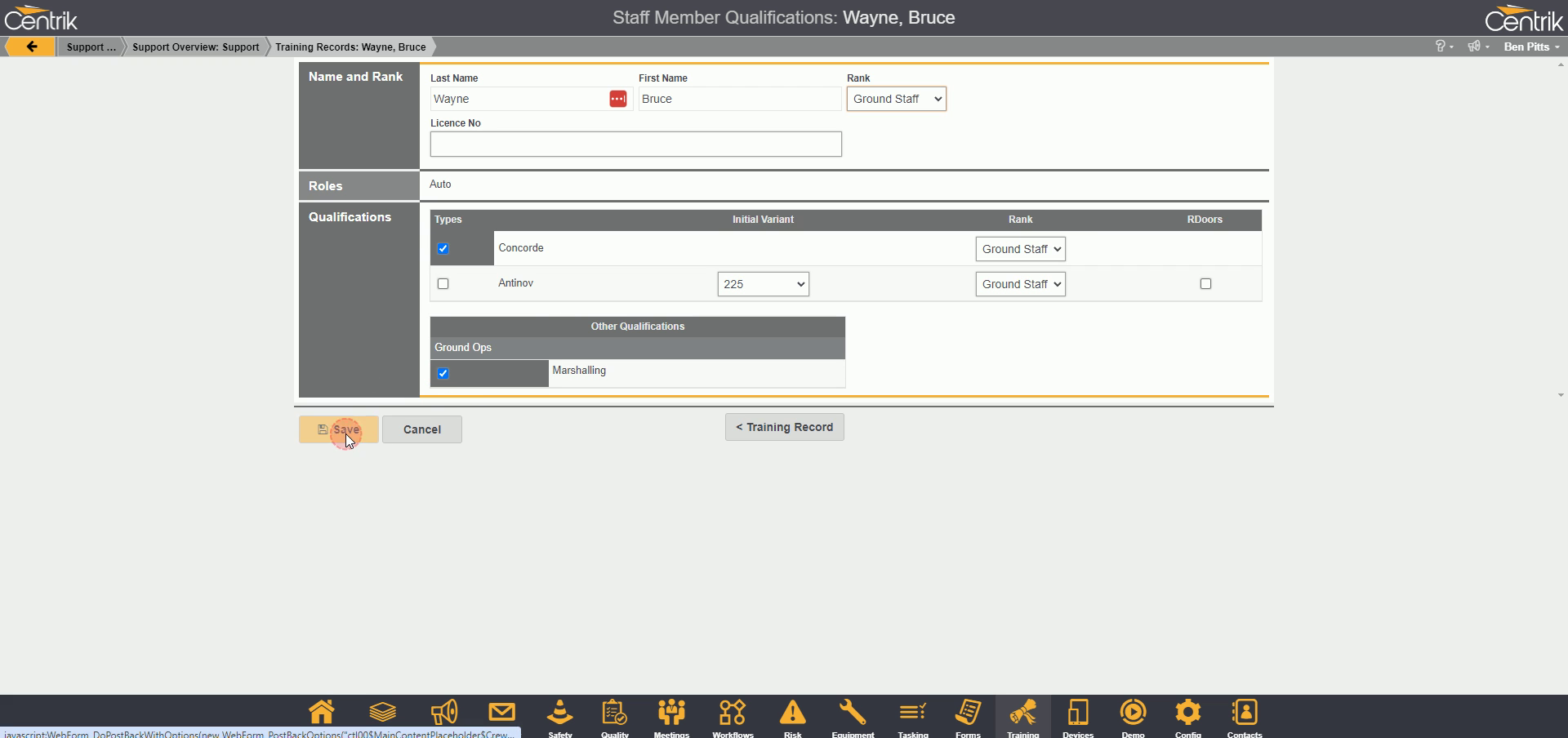Viewport: 1568px width, 738px height.
Task: Open the Concorde Rank dropdown
Action: tap(1020, 249)
